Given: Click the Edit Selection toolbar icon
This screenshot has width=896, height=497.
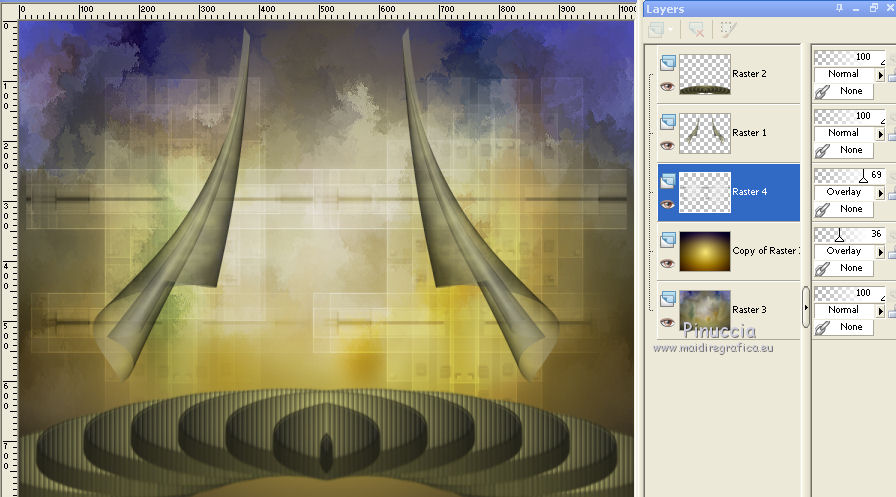Looking at the screenshot, I should [x=728, y=29].
